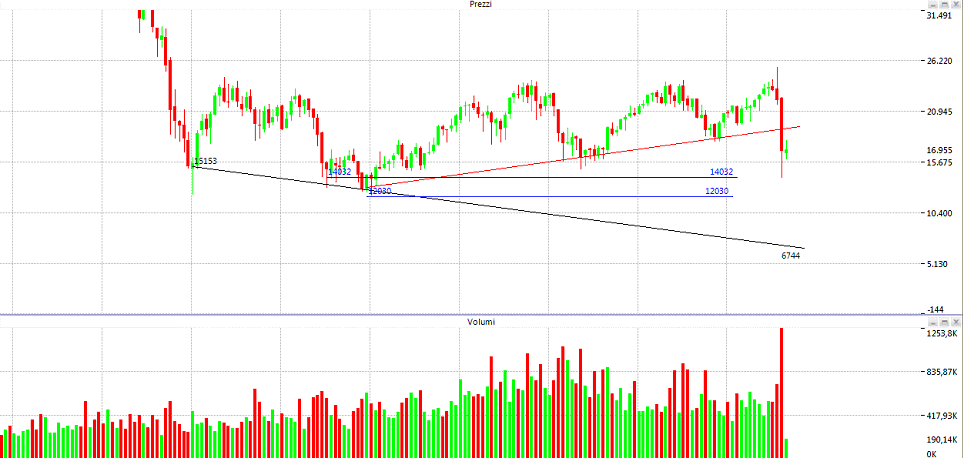Close the Volumi panel

(955, 322)
